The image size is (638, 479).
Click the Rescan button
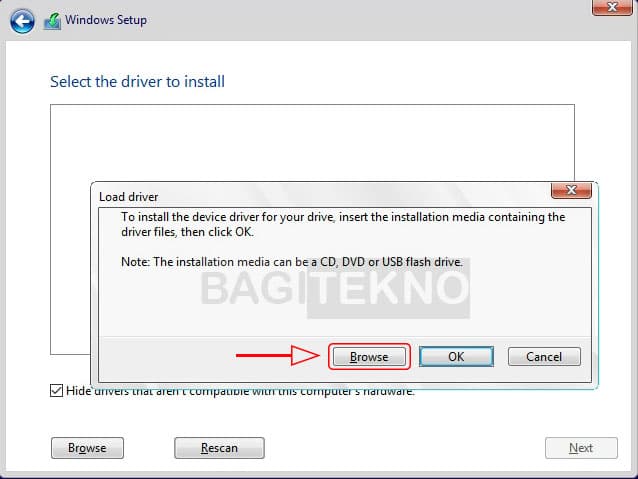coord(219,448)
